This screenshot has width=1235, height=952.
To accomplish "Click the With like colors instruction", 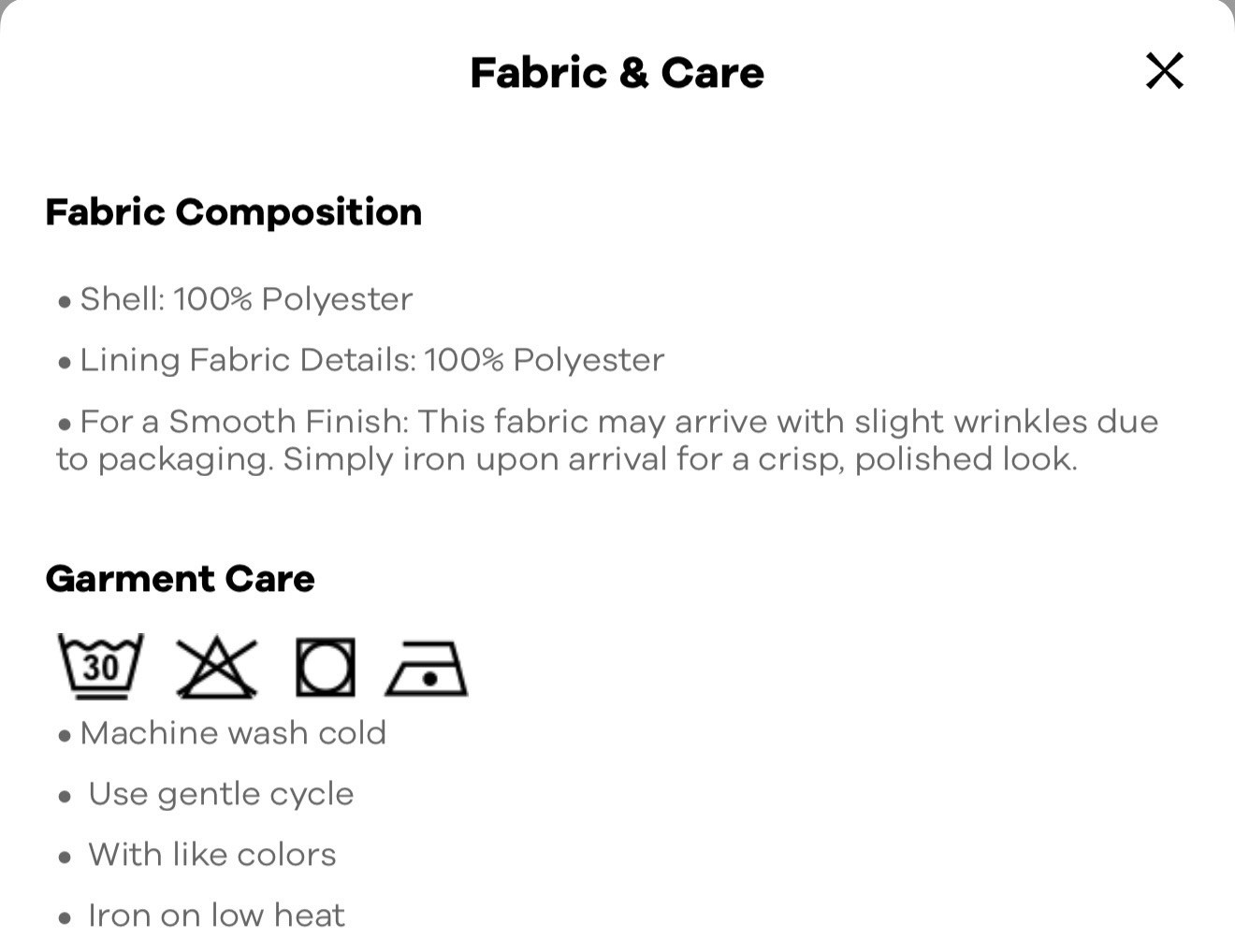I will click(x=212, y=855).
